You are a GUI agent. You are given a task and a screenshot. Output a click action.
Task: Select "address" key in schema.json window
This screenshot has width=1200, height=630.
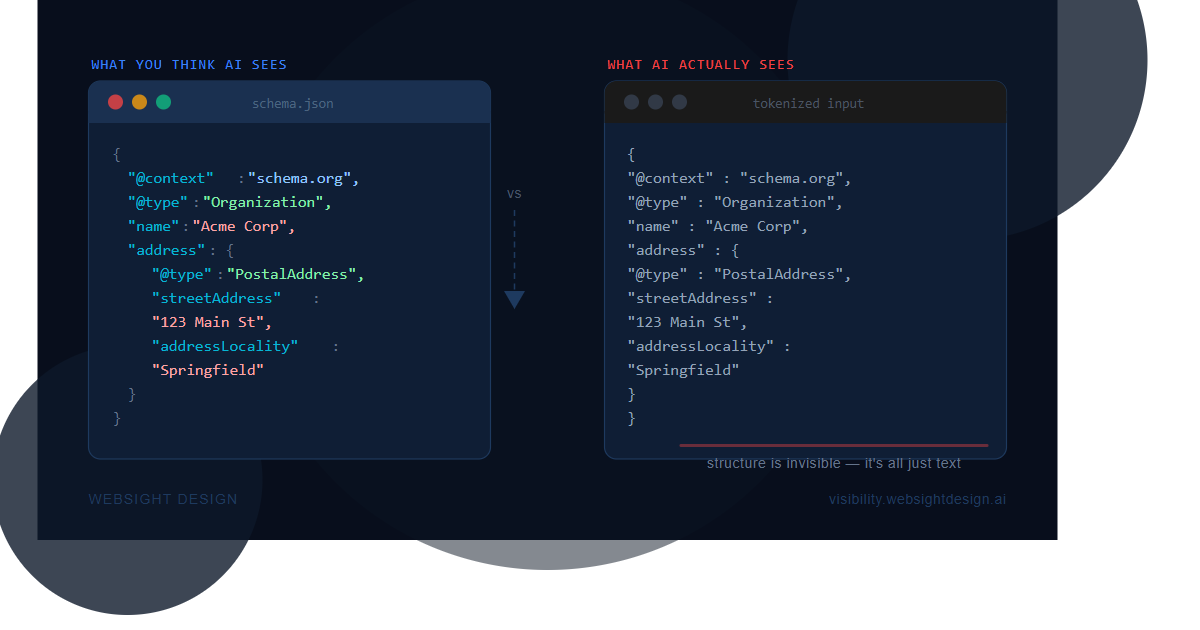point(167,250)
